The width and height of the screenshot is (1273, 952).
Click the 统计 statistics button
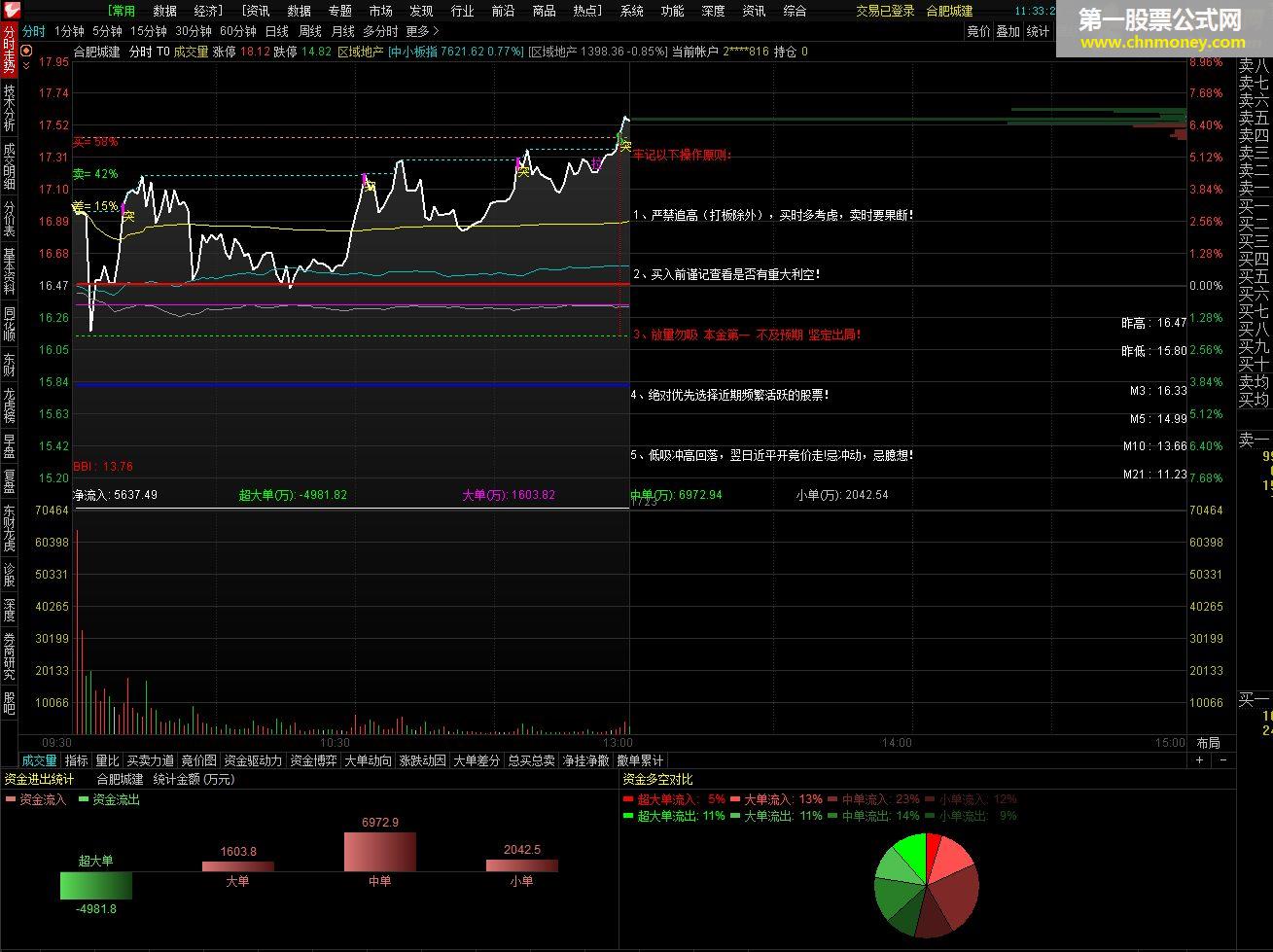(x=1039, y=31)
